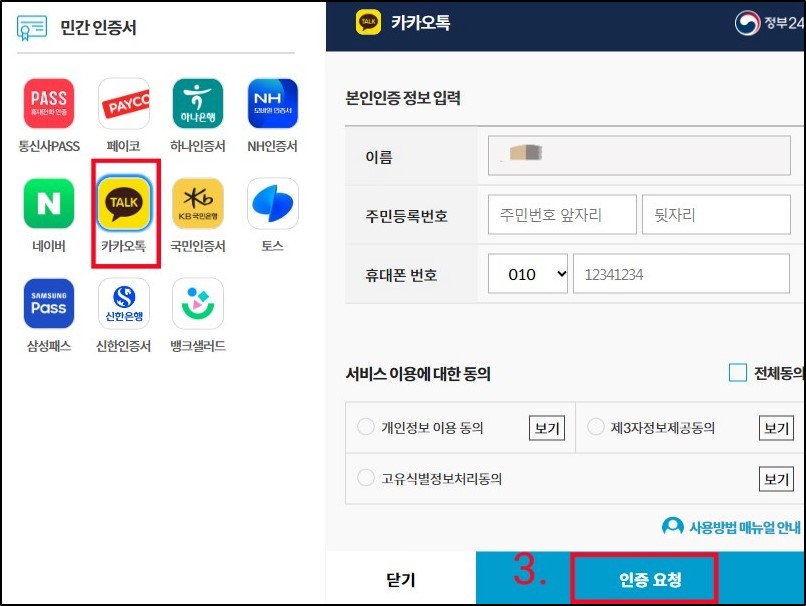This screenshot has height=606, width=806.
Task: Click the 본인인증 정보 입력 heading
Action: [403, 98]
